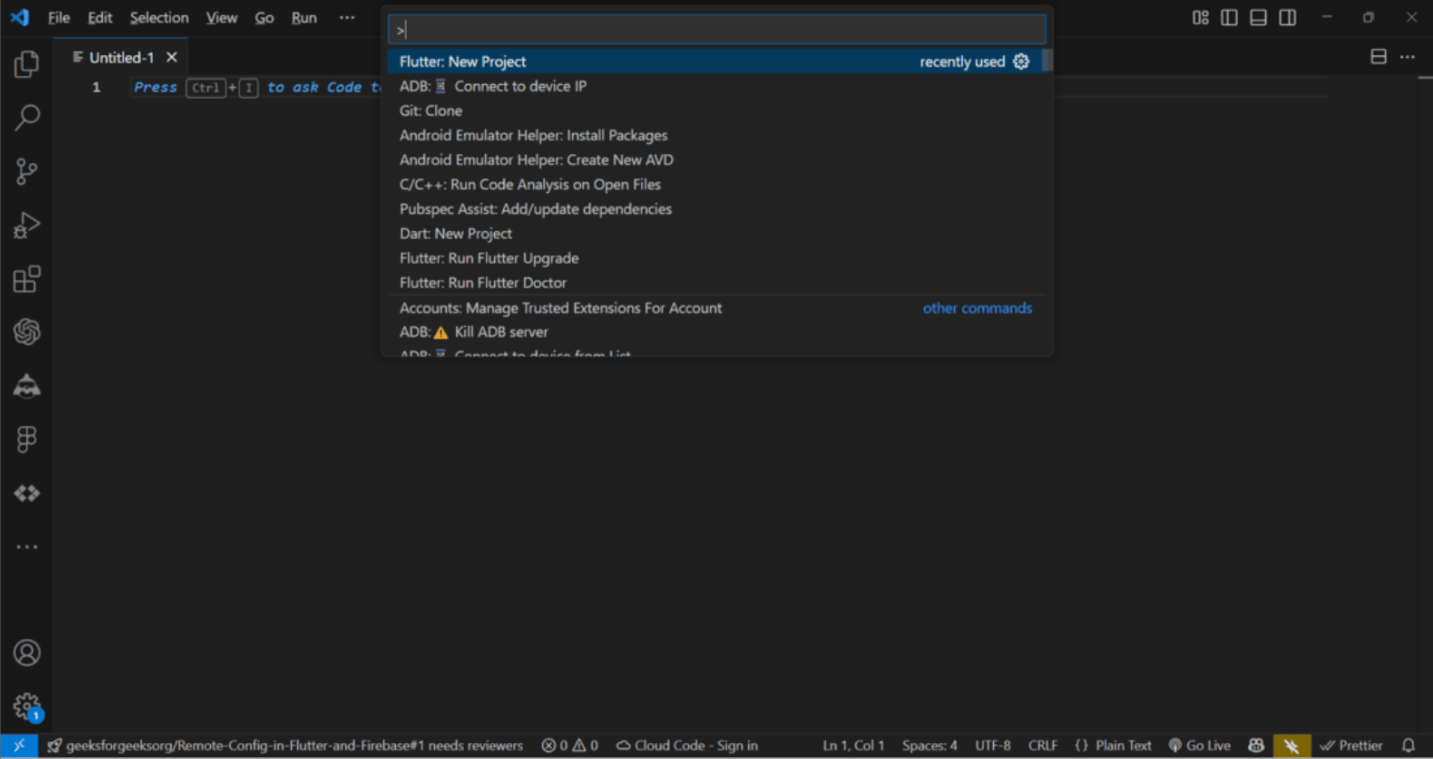Open Problems via errors and warnings count
Image resolution: width=1433 pixels, height=759 pixels.
(x=570, y=746)
